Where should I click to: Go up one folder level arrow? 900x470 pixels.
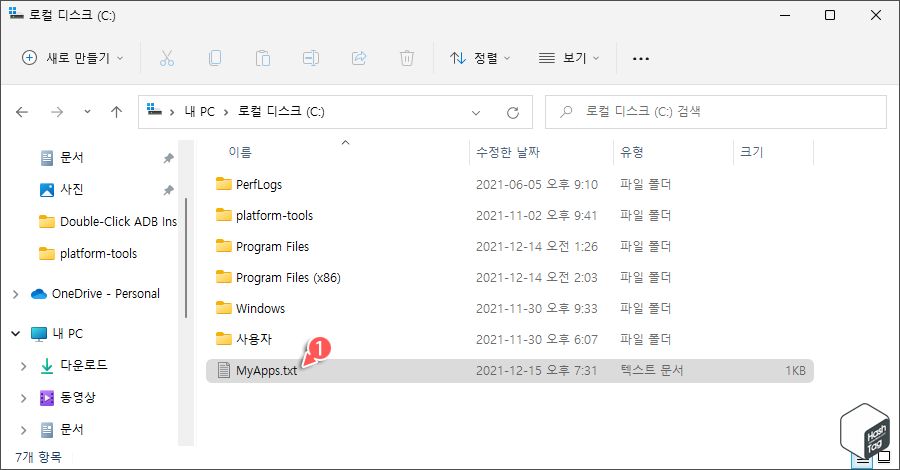(x=117, y=112)
